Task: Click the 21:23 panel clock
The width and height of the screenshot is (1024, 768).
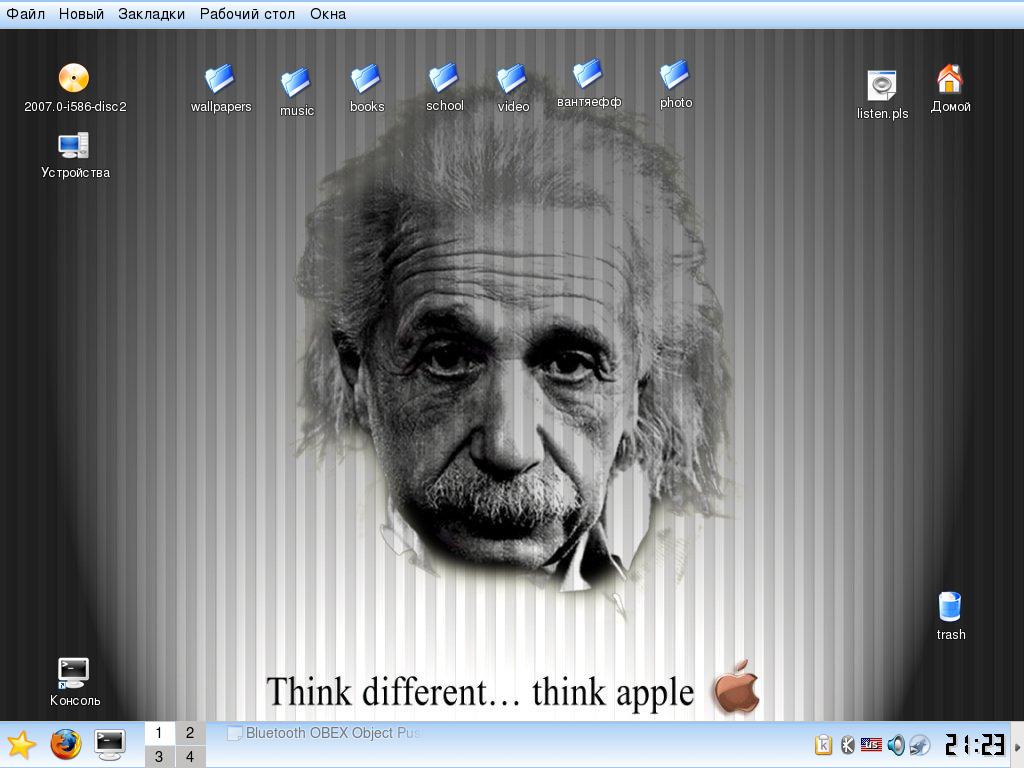Action: (x=975, y=744)
